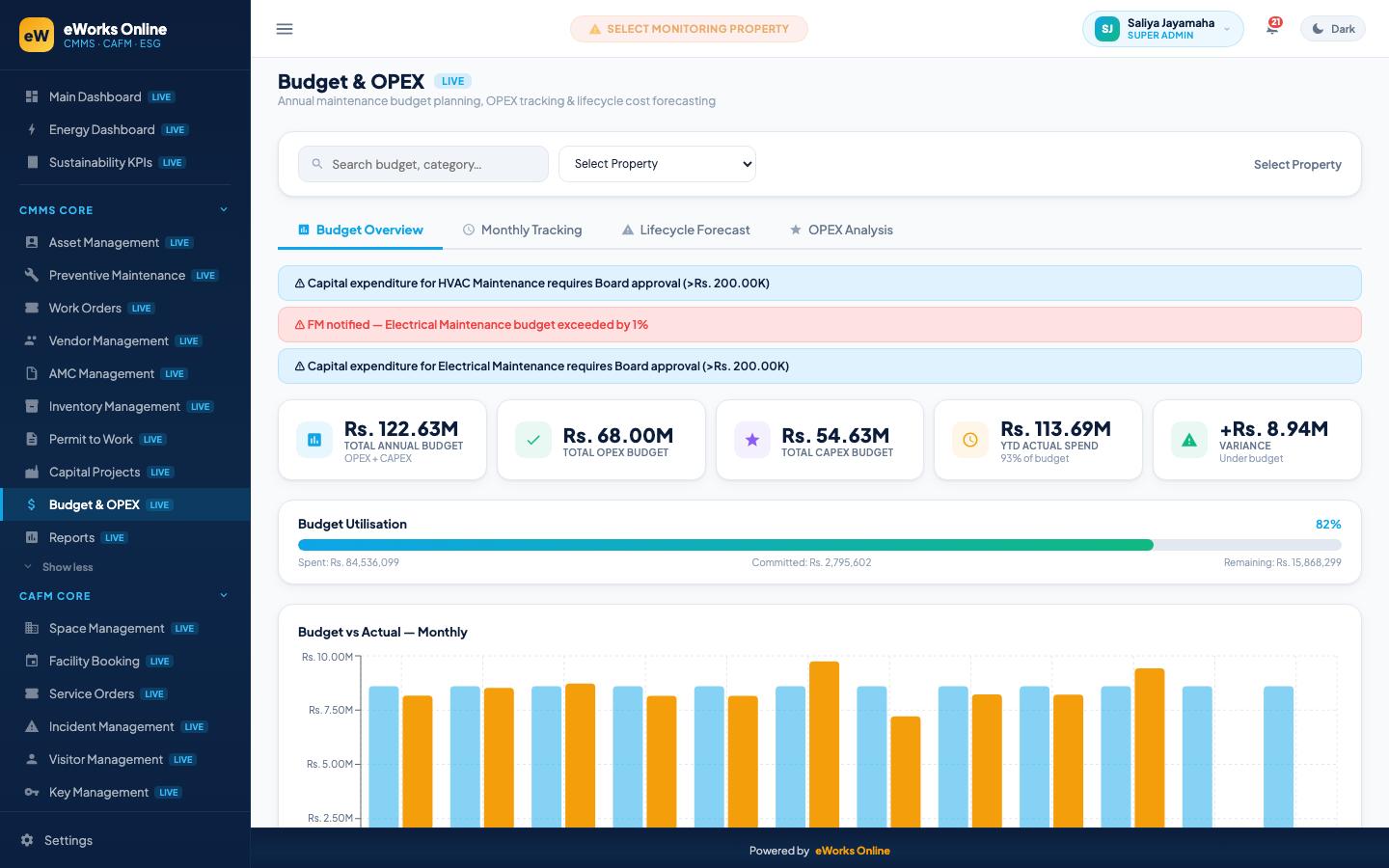
Task: Collapse the CMMS CORE section chevron
Action: (x=224, y=209)
